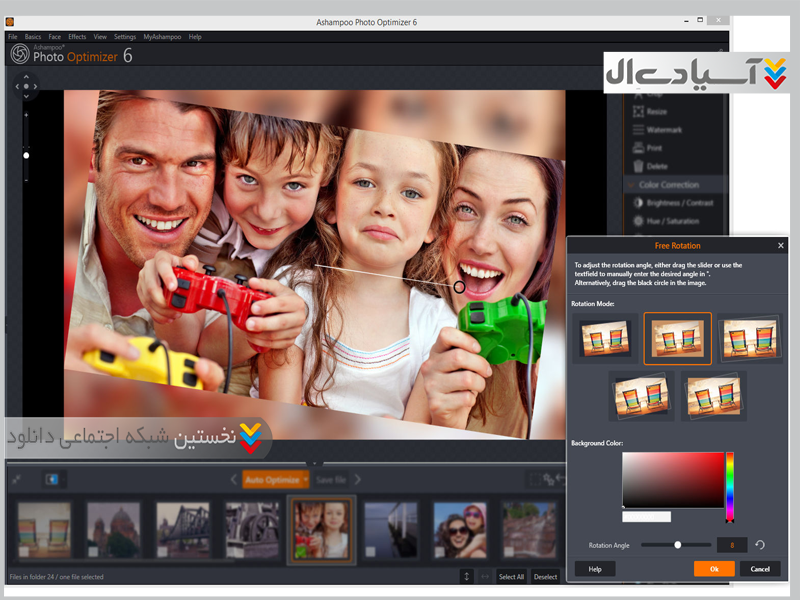Uncheck the selected family photo thumbnail checkbox

coord(302,551)
